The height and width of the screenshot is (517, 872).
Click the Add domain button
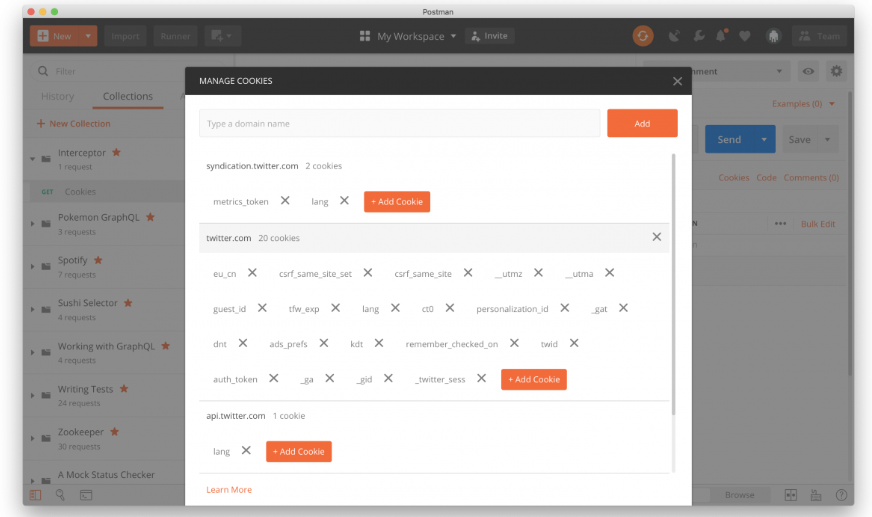642,123
